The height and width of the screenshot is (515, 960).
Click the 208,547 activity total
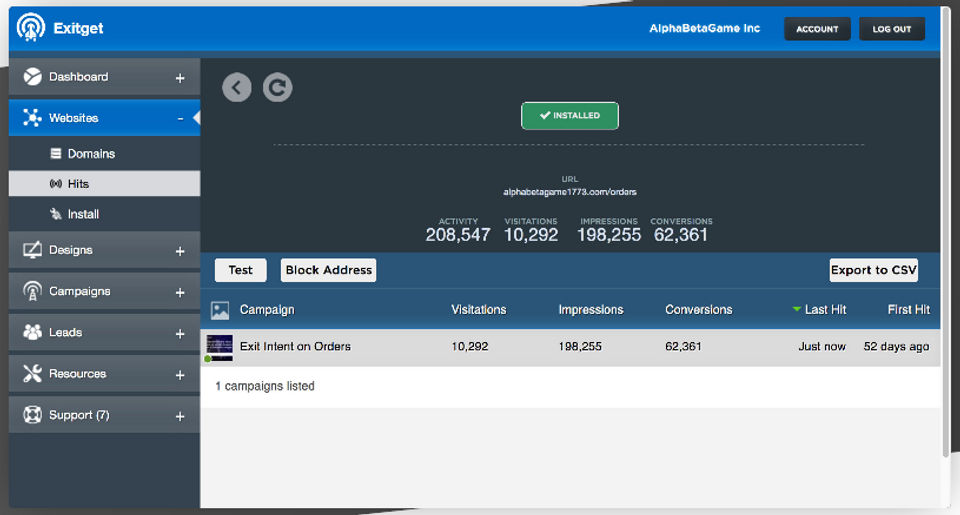(458, 235)
